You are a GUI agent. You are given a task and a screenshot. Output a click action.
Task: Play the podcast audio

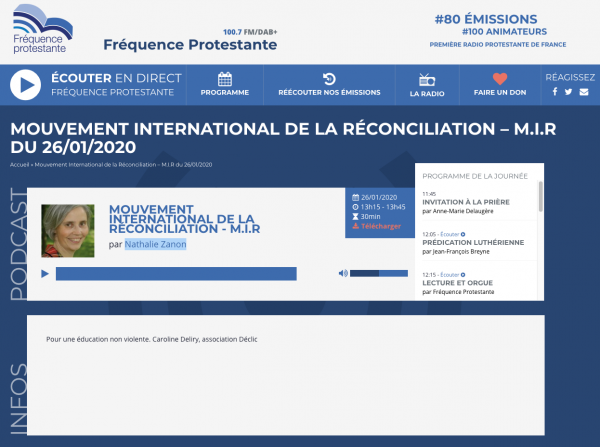point(45,274)
